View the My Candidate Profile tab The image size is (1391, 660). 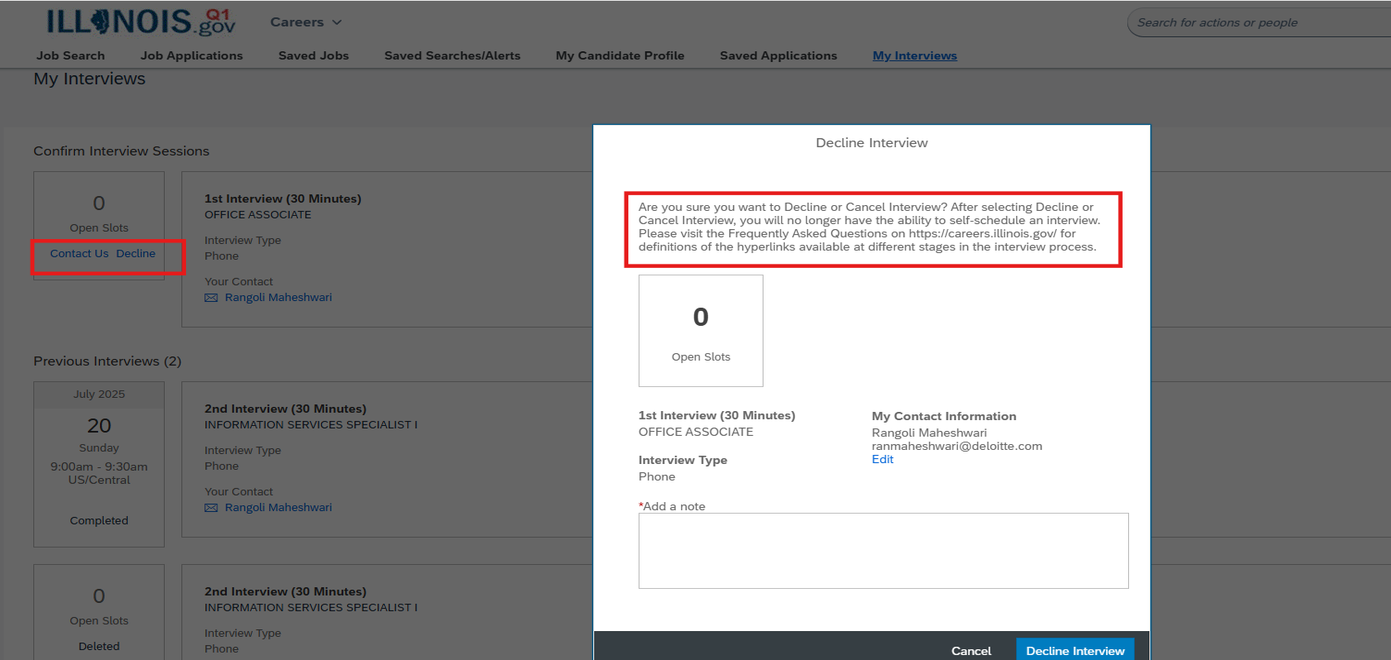(620, 56)
